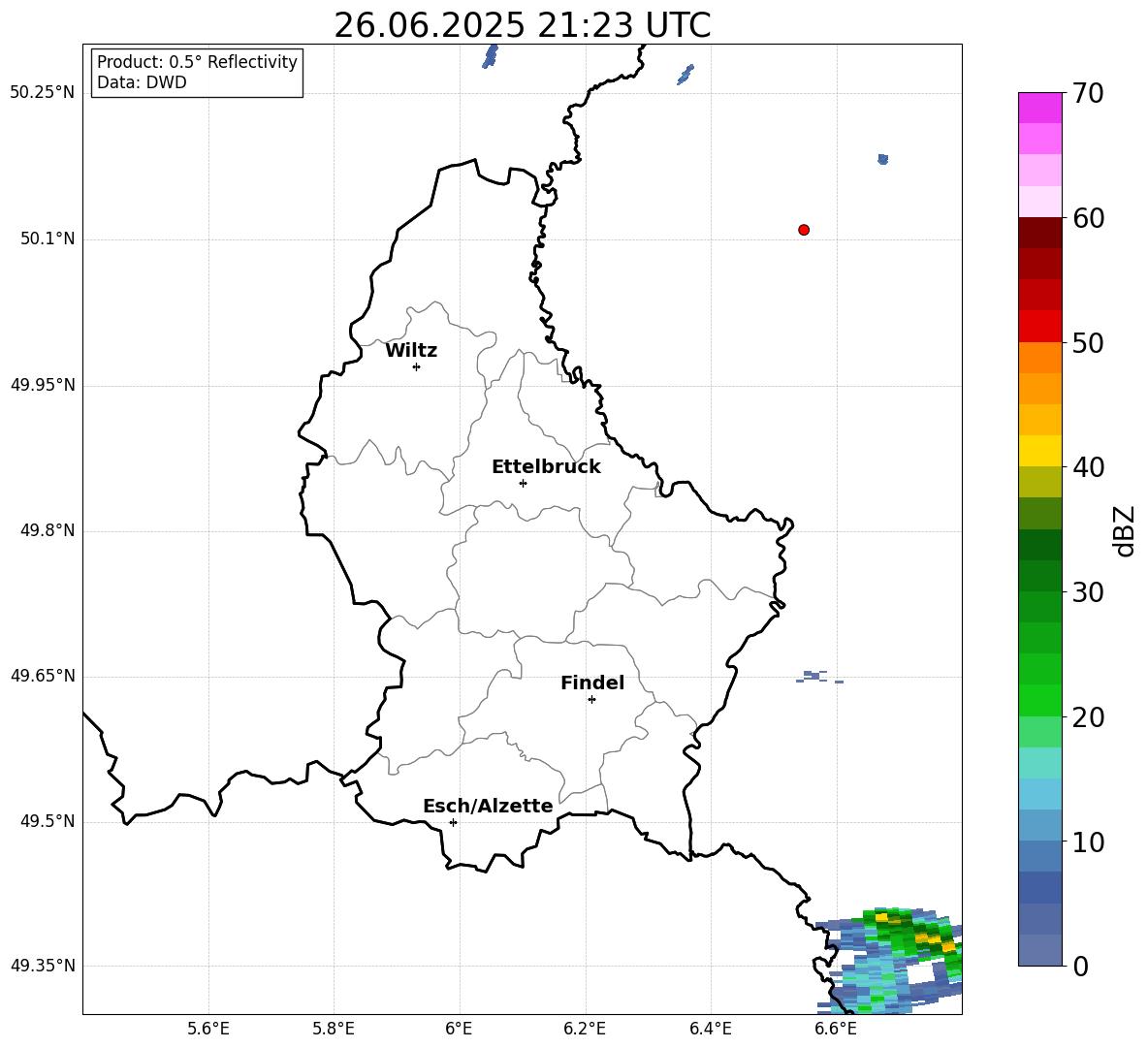This screenshot has width=1148, height=1048.
Task: Click the 0 dBZ colorbar tick label
Action: point(1080,967)
